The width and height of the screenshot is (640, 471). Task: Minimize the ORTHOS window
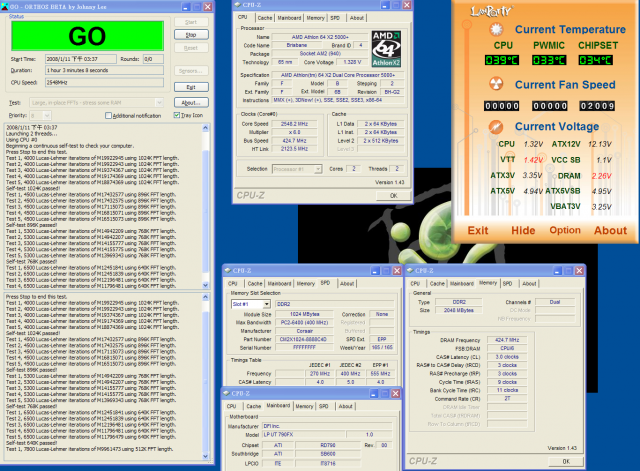[186, 7]
